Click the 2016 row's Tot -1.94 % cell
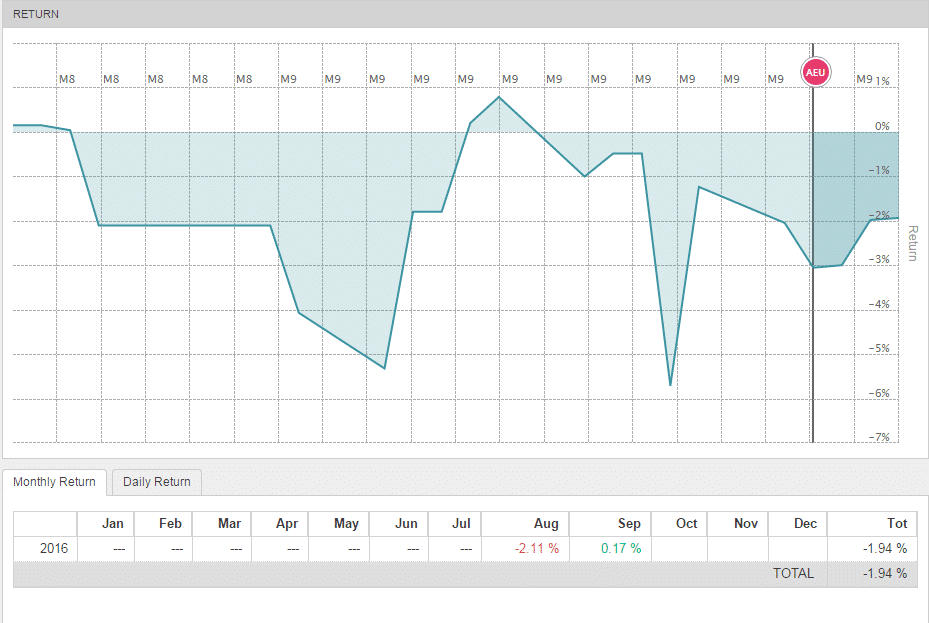Image resolution: width=929 pixels, height=623 pixels. point(883,549)
